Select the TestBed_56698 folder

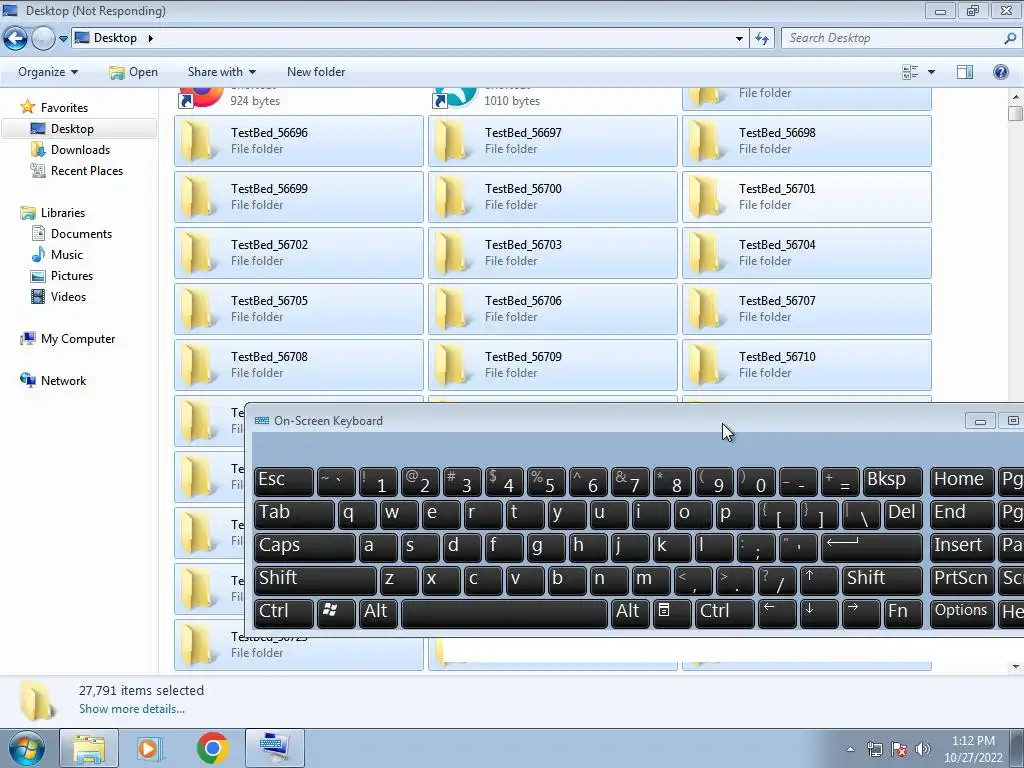(x=807, y=140)
